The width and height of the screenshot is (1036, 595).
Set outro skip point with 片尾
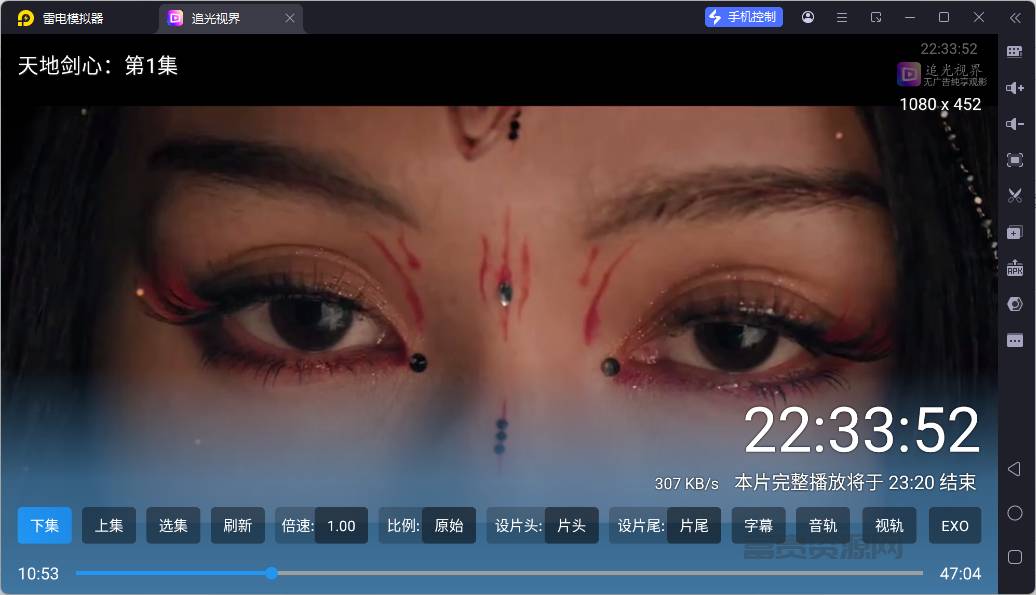click(694, 526)
